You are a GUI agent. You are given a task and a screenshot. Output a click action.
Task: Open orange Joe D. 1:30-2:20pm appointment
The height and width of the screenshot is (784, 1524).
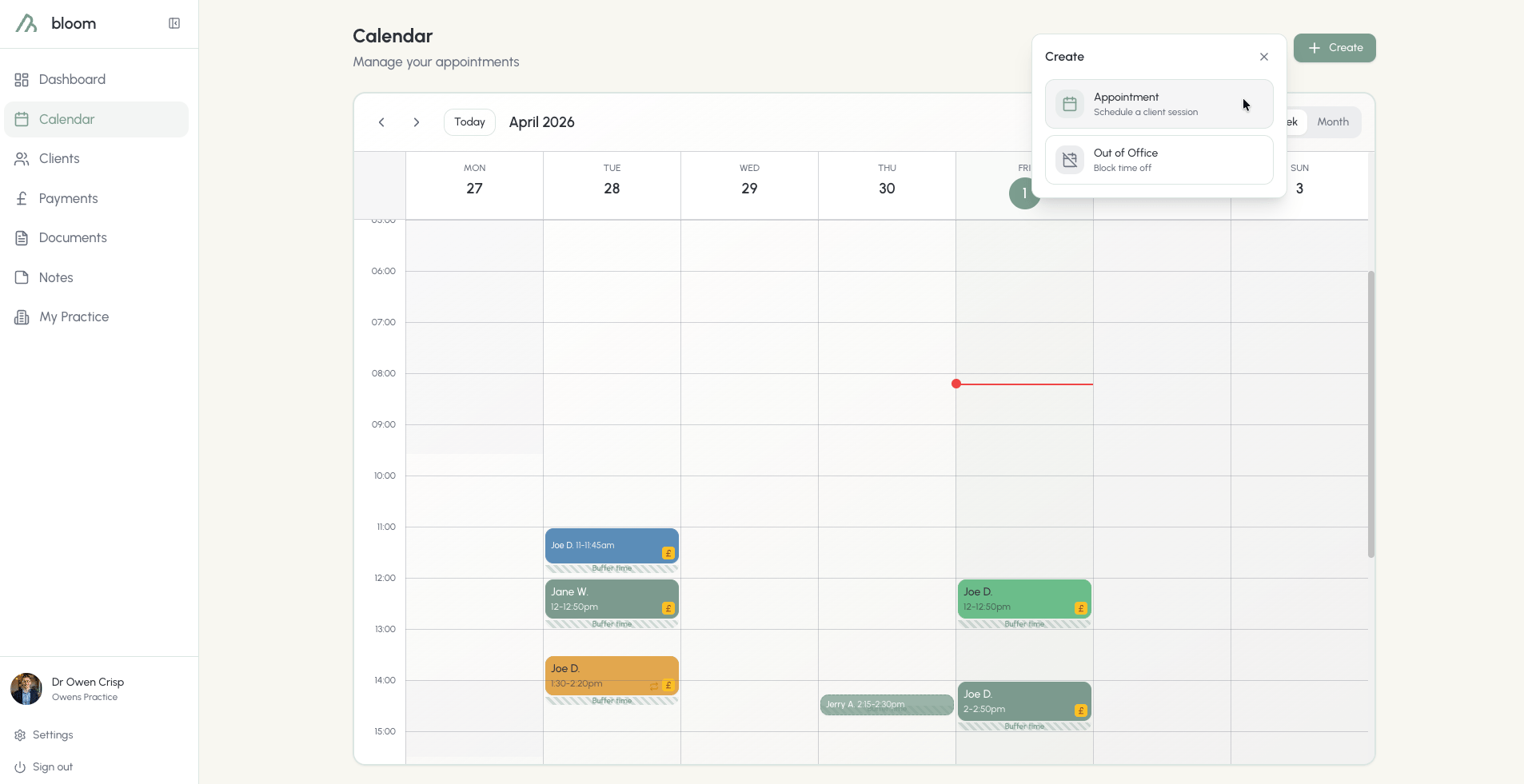tap(612, 676)
